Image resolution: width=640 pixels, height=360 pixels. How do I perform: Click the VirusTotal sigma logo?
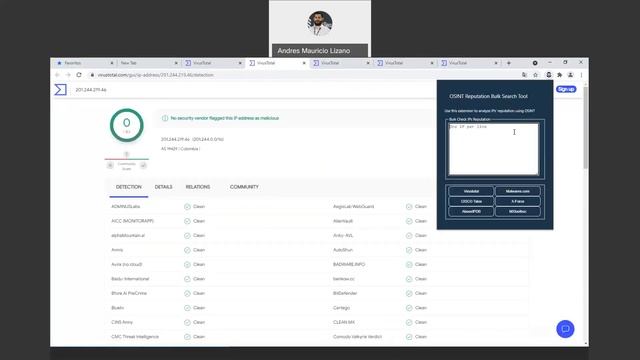tap(60, 89)
